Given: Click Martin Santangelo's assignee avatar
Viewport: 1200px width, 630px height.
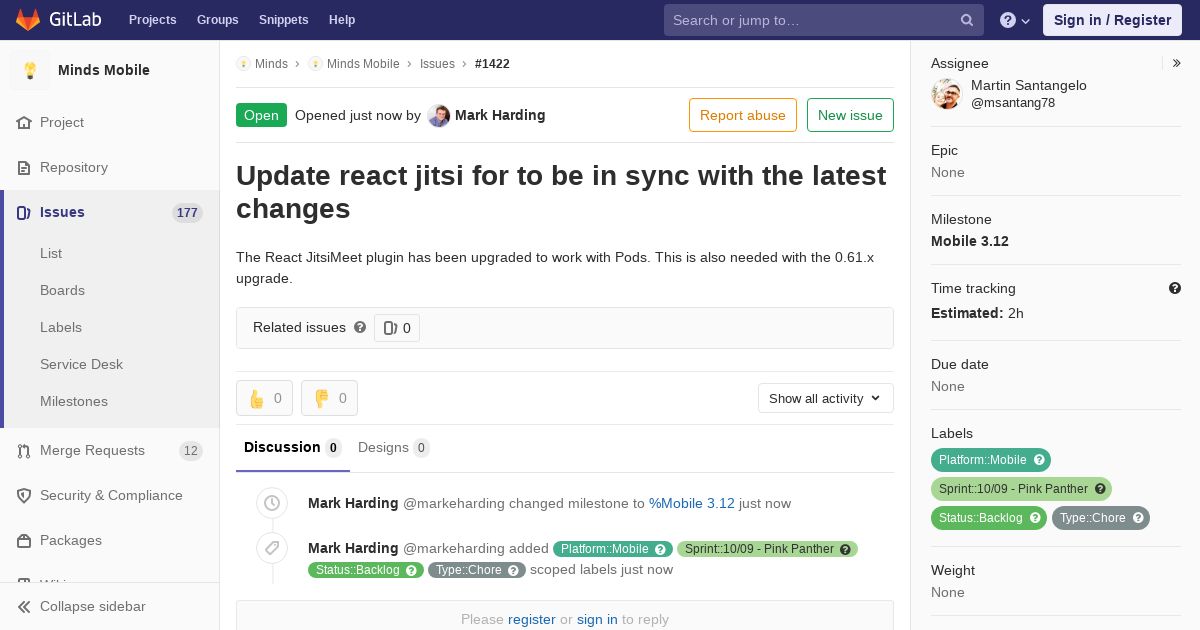Looking at the screenshot, I should (x=946, y=94).
